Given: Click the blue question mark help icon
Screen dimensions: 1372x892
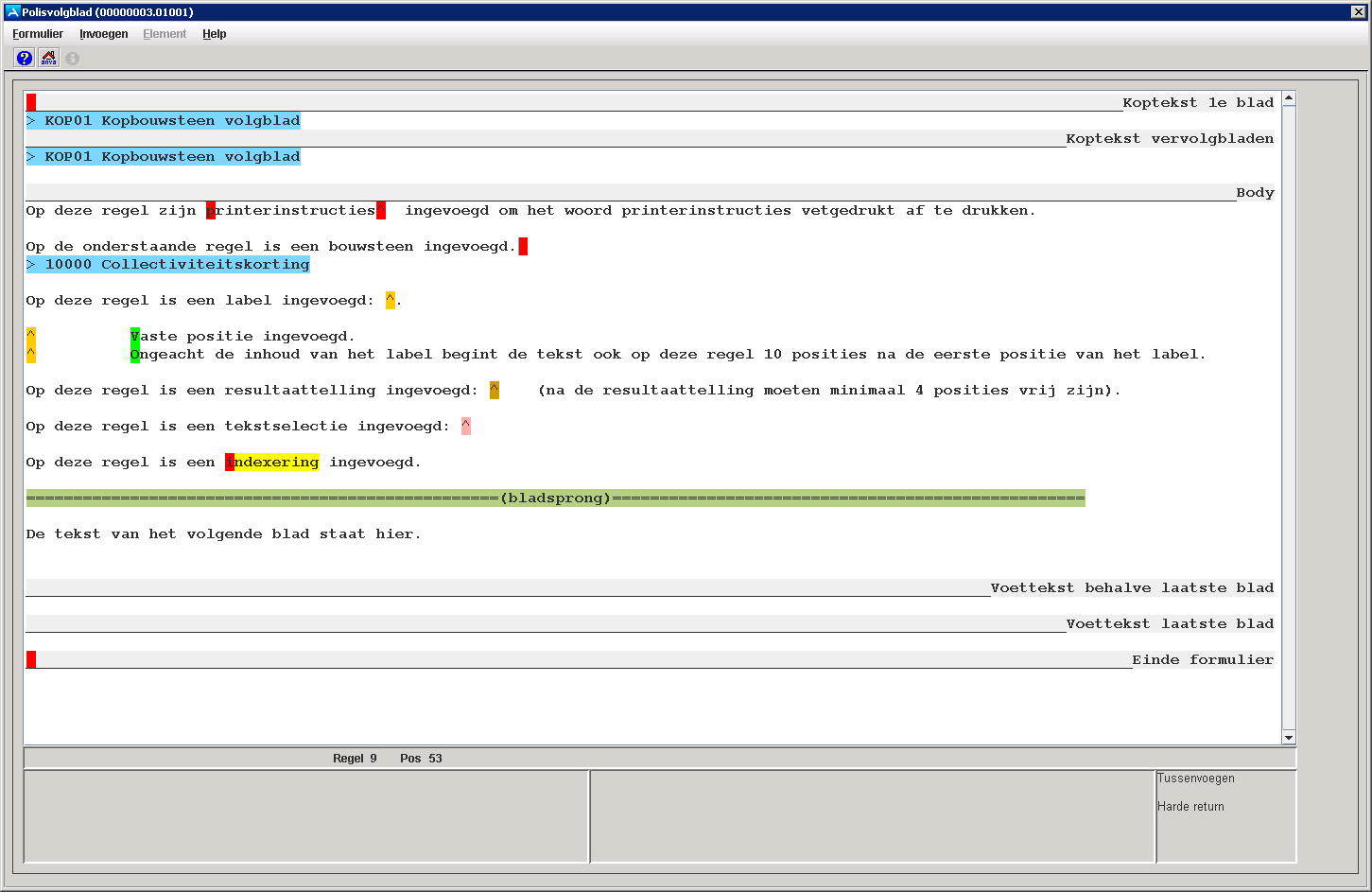Looking at the screenshot, I should (x=25, y=59).
